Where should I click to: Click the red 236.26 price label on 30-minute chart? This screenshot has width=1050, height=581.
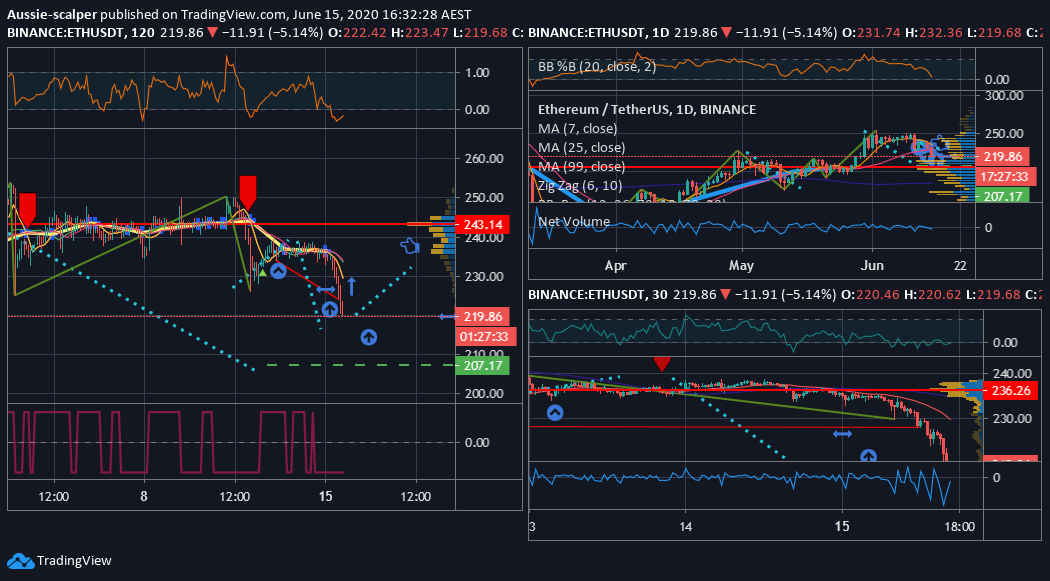coord(1009,390)
